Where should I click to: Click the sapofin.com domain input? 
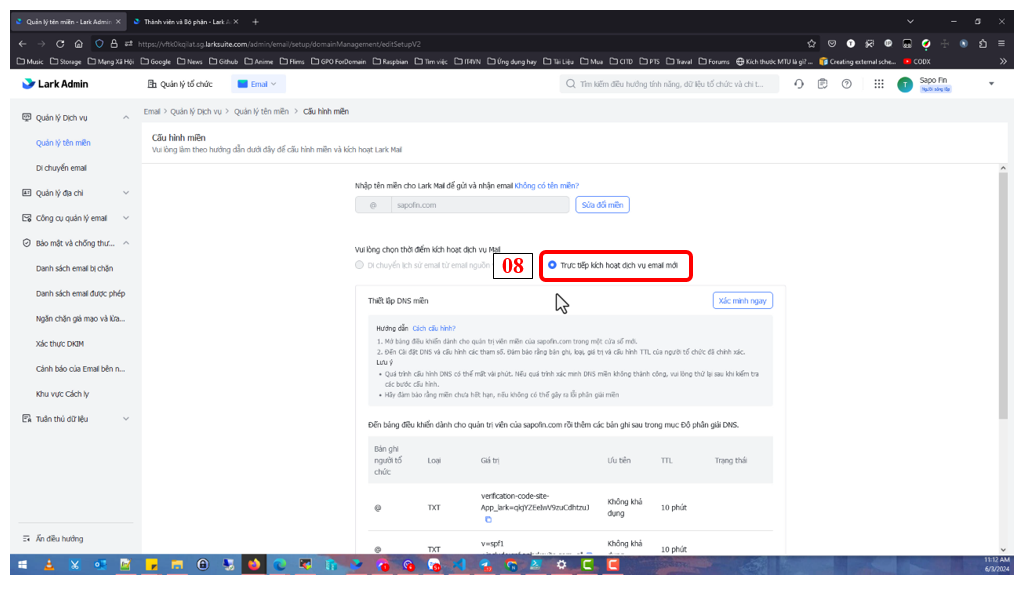click(x=480, y=205)
